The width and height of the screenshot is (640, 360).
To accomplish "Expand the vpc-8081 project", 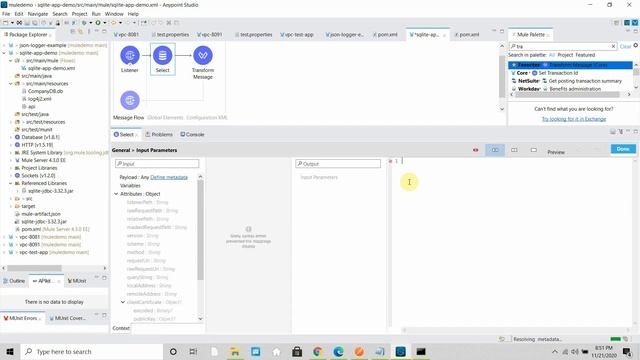I will pyautogui.click(x=4, y=237).
